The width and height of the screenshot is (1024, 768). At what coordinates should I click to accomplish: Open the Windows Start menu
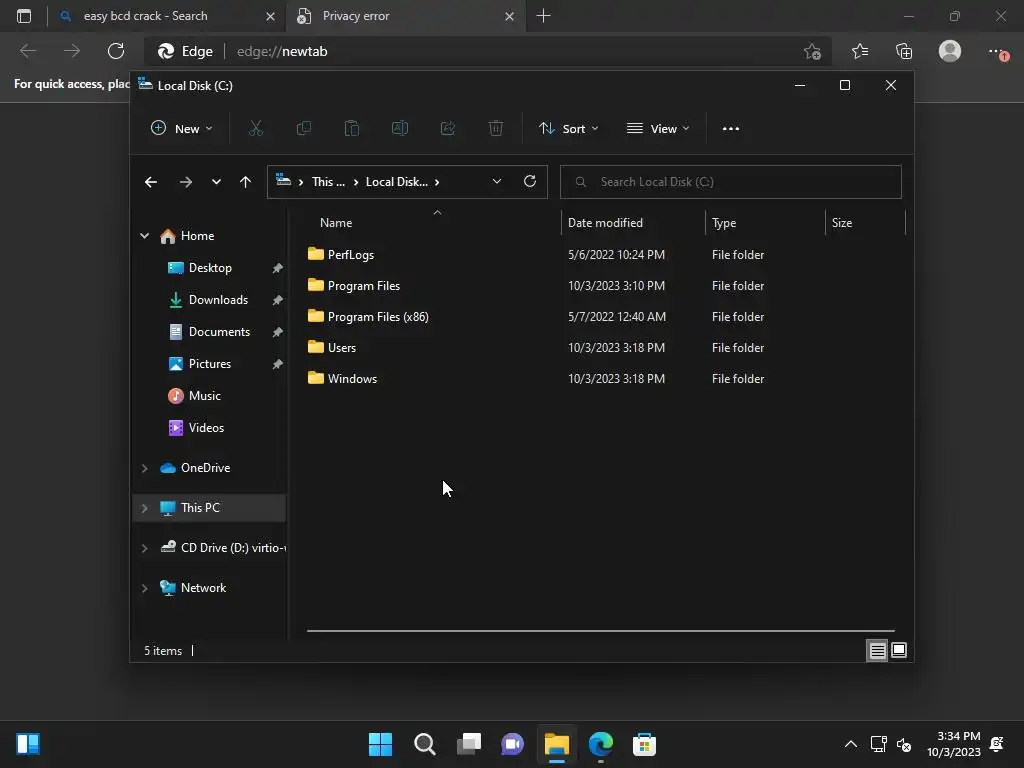(380, 744)
